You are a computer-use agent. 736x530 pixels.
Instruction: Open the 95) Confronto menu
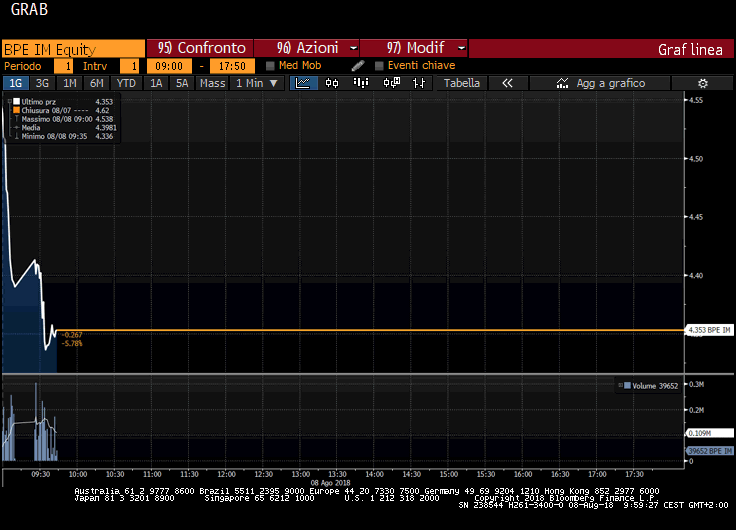pos(200,48)
